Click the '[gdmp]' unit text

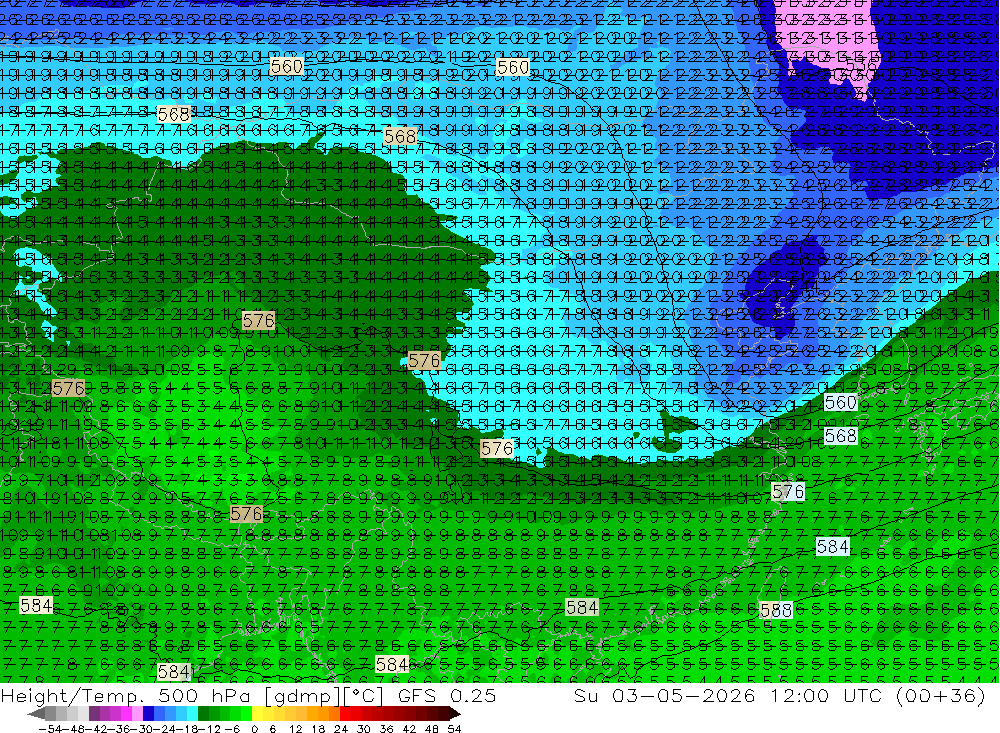coord(302,696)
